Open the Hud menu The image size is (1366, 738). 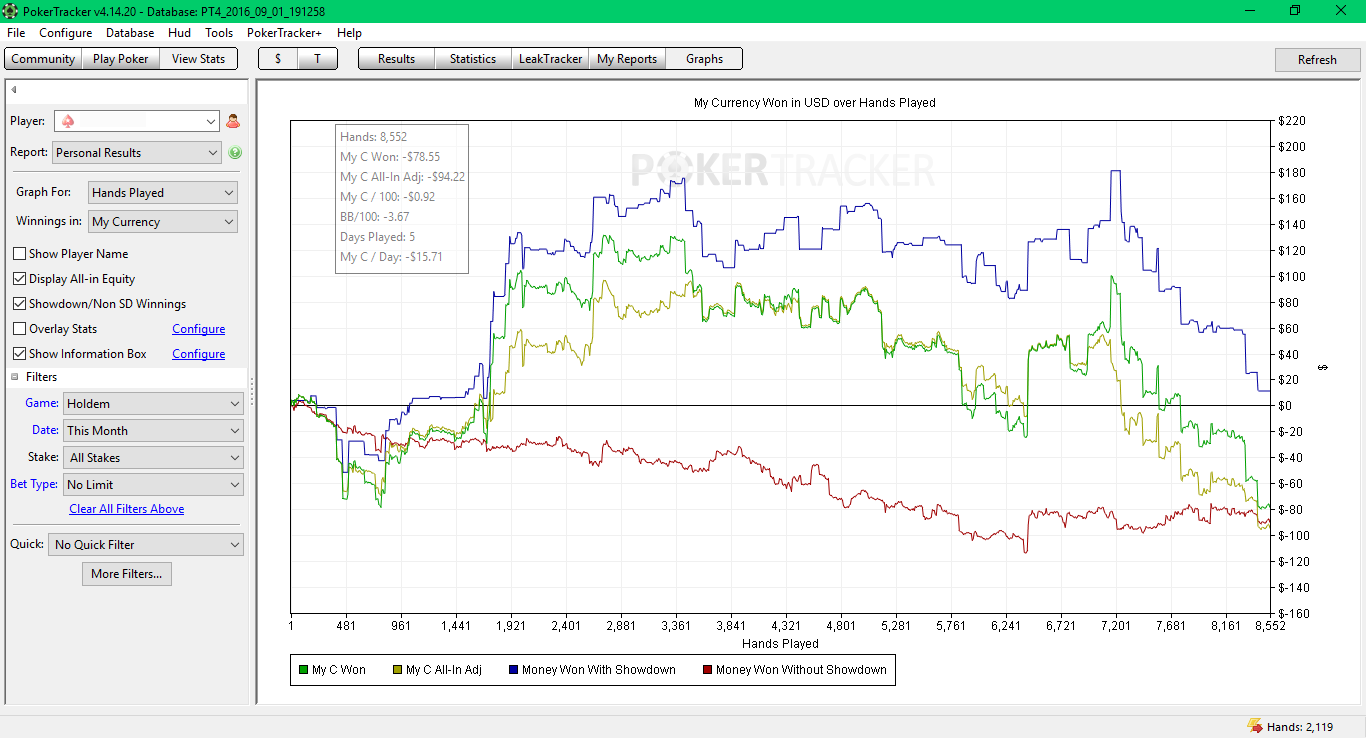179,33
